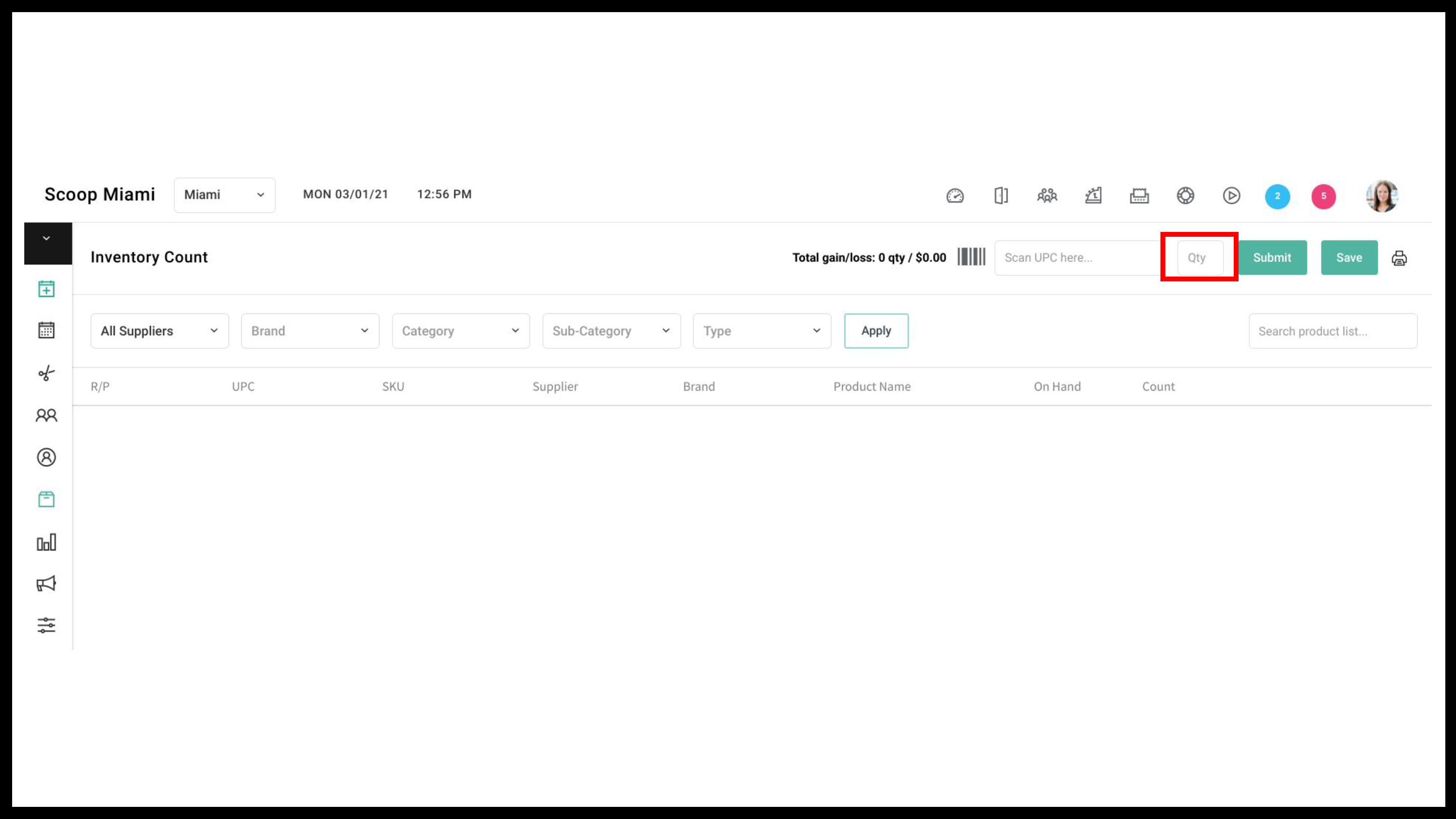Viewport: 1456px width, 819px height.
Task: Open the All Suppliers dropdown
Action: 159,330
